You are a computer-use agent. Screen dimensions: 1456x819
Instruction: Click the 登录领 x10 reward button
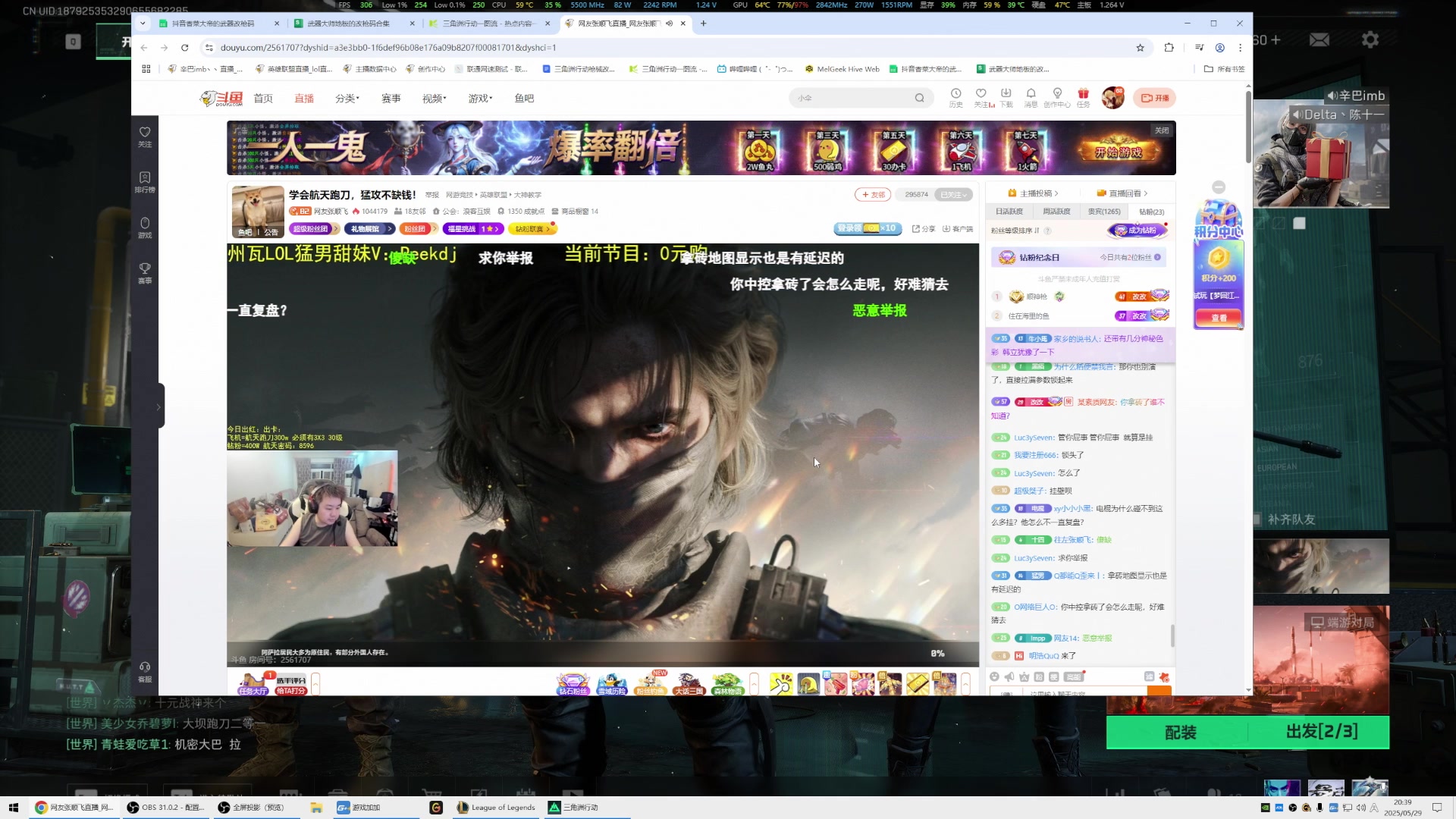coord(868,228)
